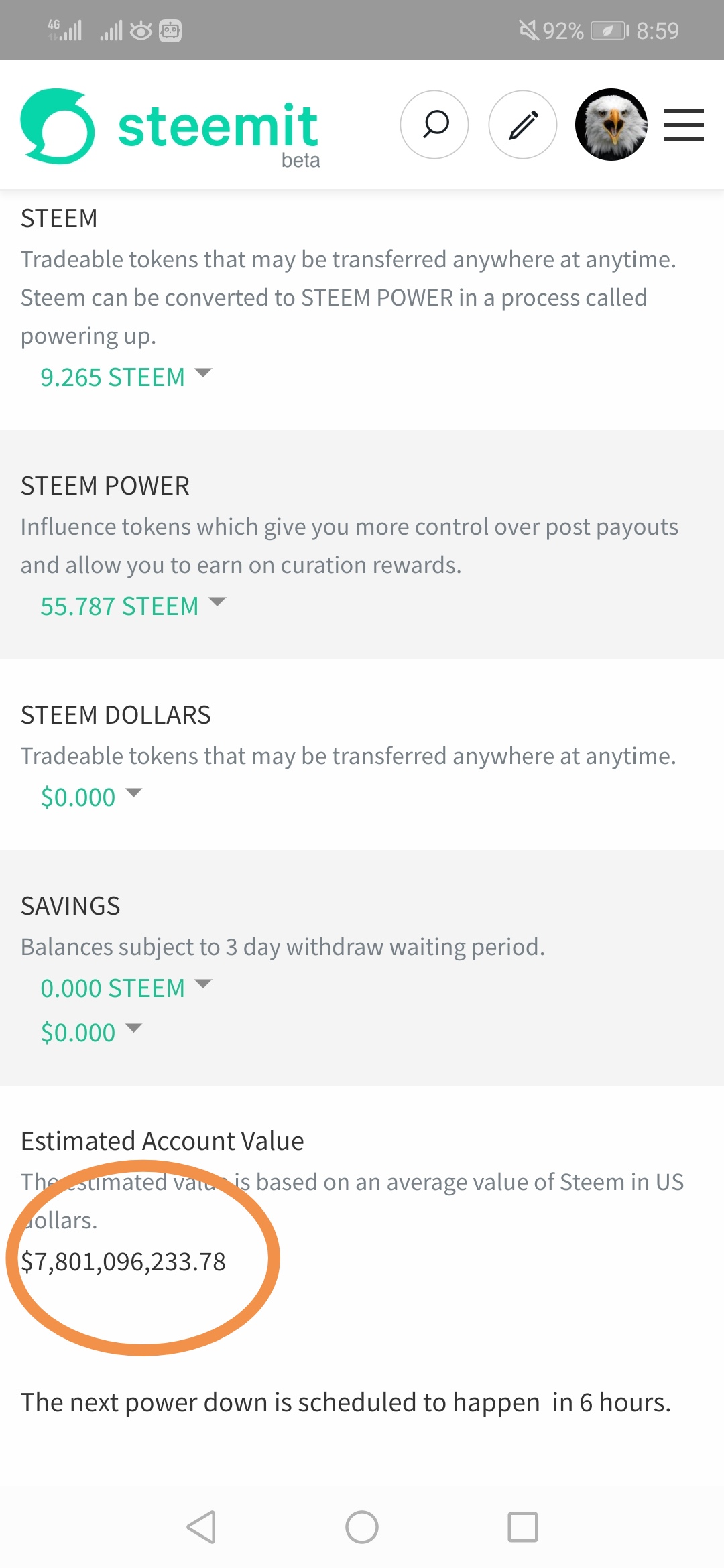Click the steemit wordmark text link
The width and height of the screenshot is (724, 1568).
[218, 126]
